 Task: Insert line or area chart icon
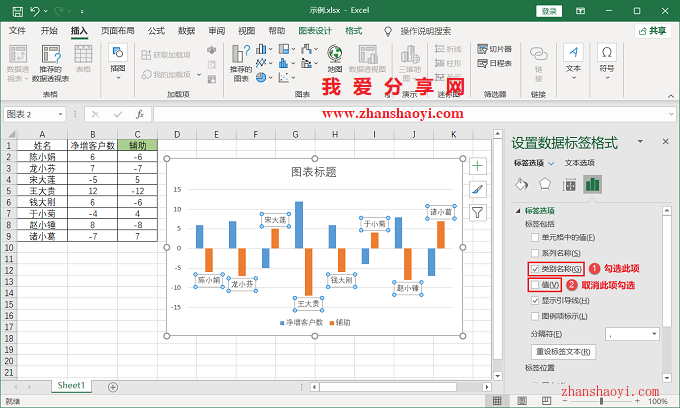click(x=261, y=63)
